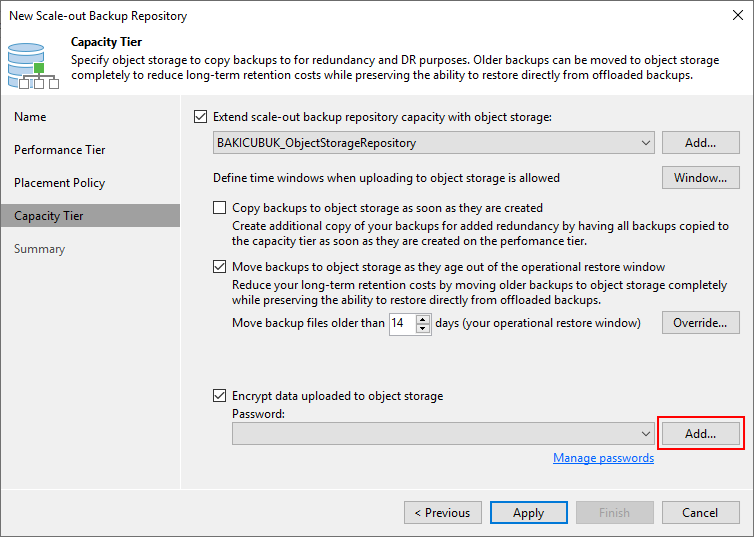Close the New Scale-out Backup Repository dialog
This screenshot has width=754, height=537.
[x=738, y=15]
